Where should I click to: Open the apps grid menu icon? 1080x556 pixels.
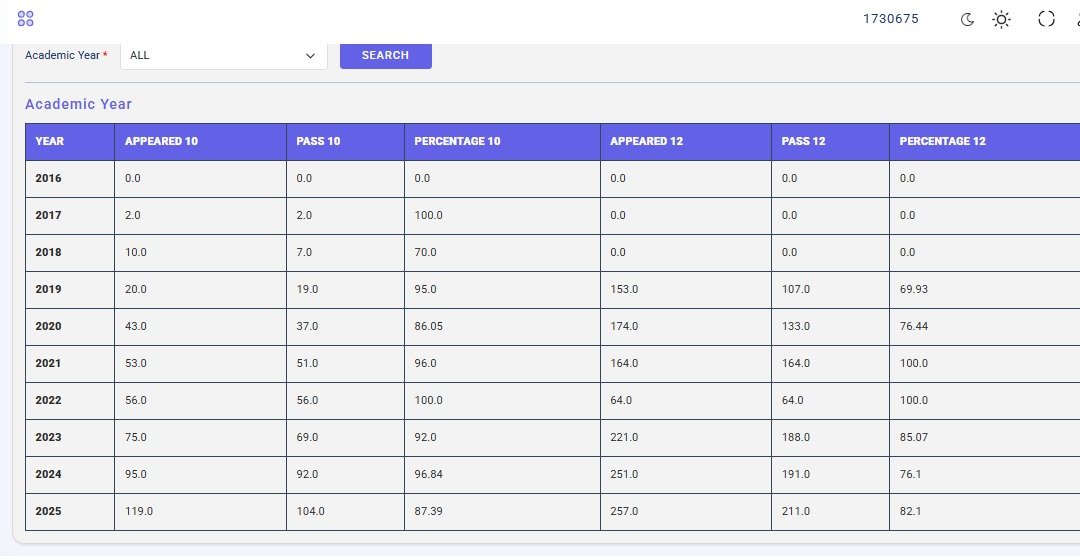(26, 19)
